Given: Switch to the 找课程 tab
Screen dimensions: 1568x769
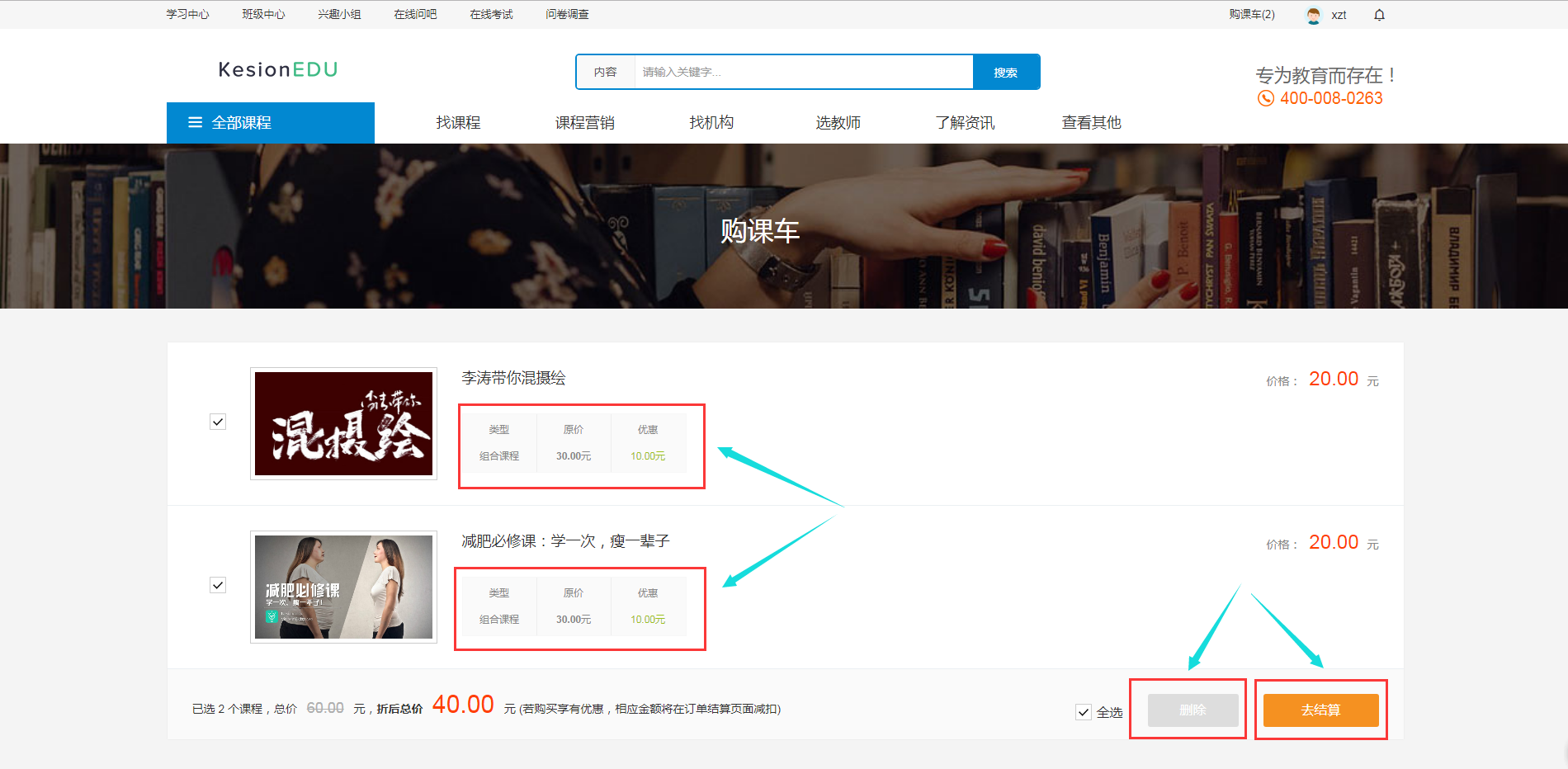Looking at the screenshot, I should tap(458, 122).
